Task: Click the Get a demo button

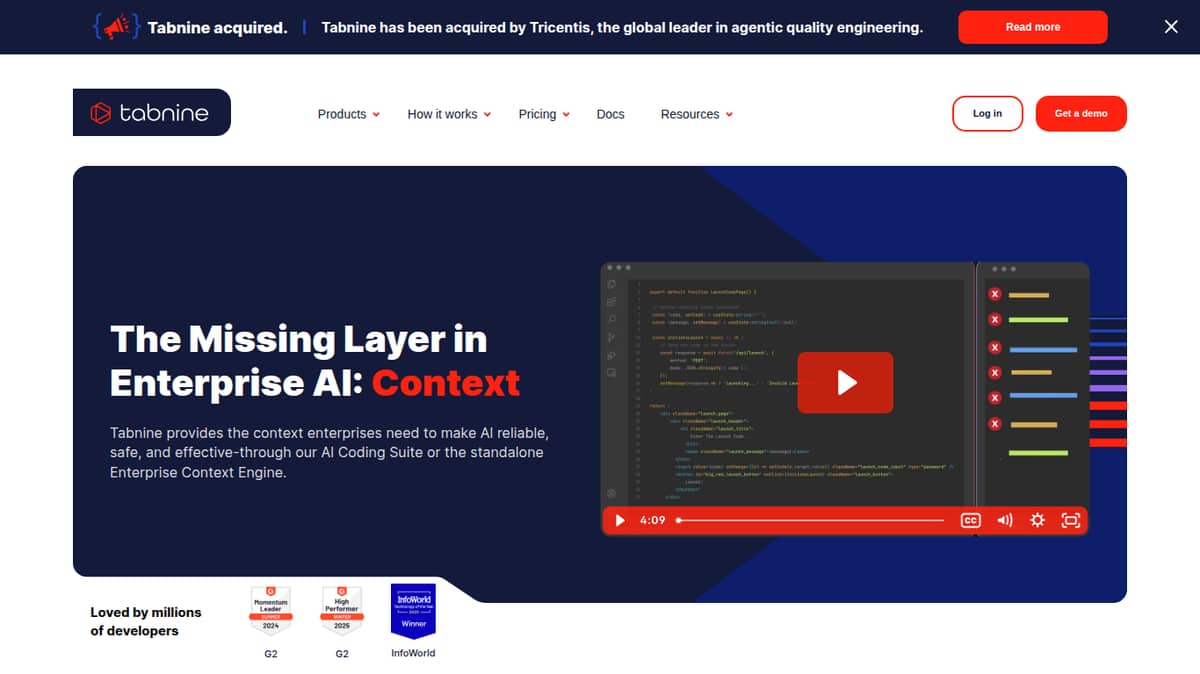Action: click(1081, 113)
